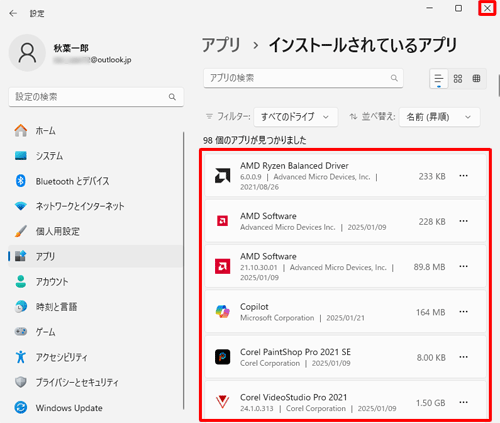Minimize the settings window
This screenshot has width=500, height=423.
pos(430,8)
